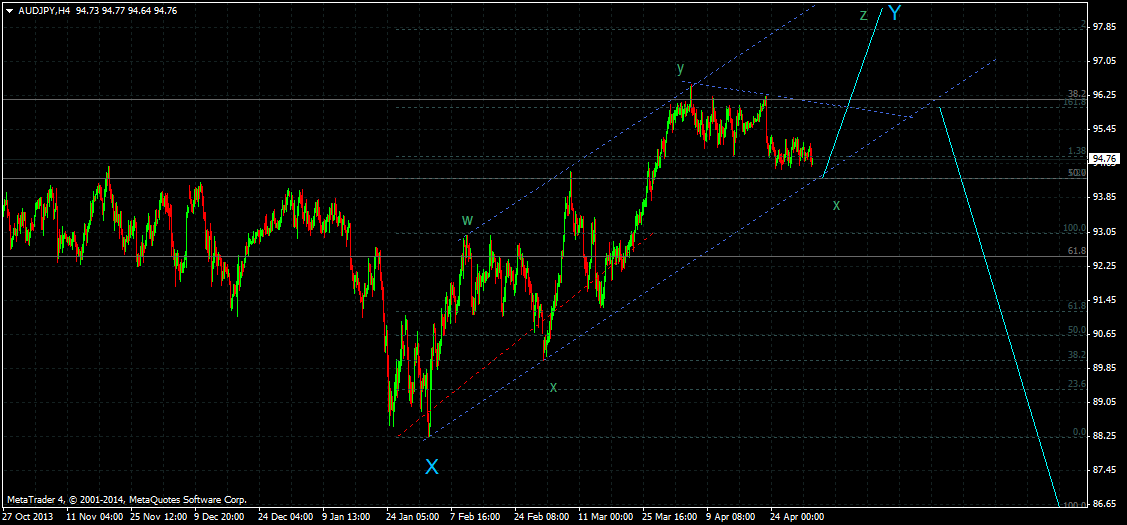Click the 27 Oct 2013 date label
This screenshot has width=1127, height=525.
[27, 516]
